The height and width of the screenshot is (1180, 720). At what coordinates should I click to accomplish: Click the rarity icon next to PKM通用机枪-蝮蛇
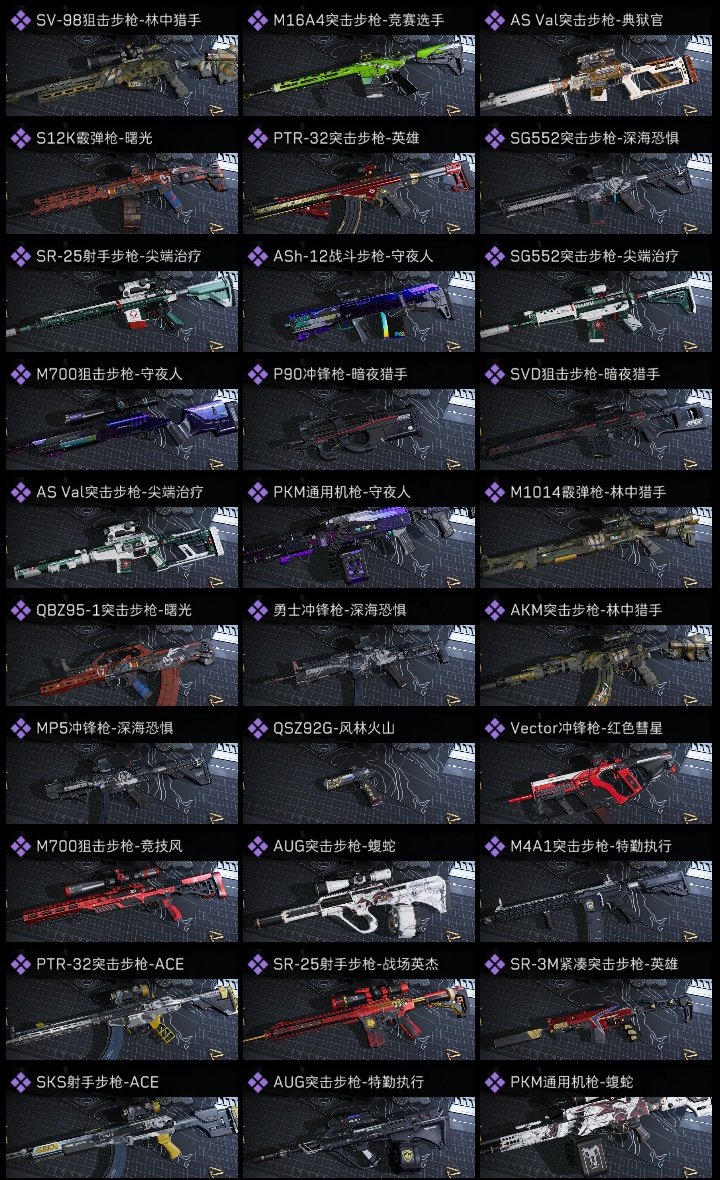pos(494,1082)
